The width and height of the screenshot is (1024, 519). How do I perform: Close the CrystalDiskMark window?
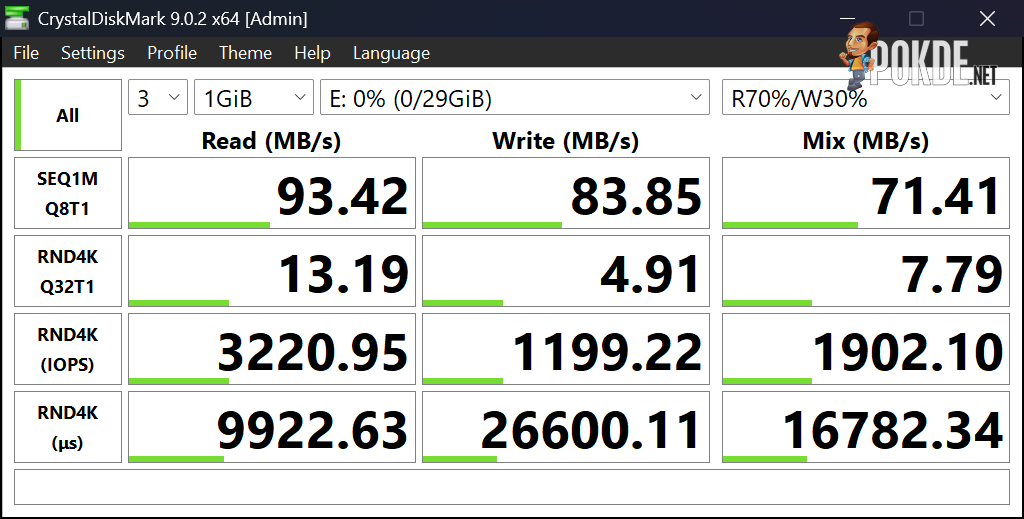[987, 18]
